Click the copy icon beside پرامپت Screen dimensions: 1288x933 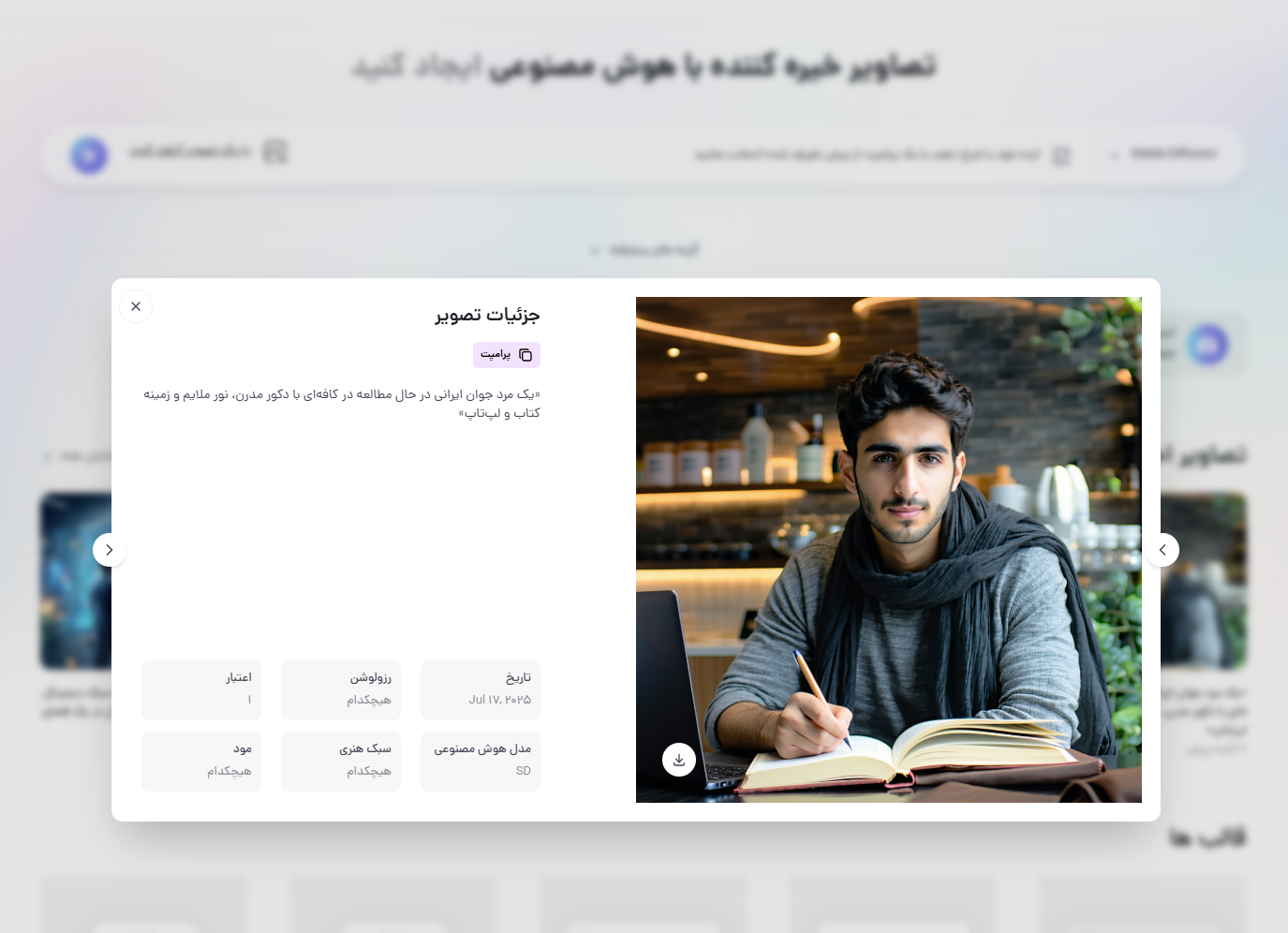click(526, 355)
